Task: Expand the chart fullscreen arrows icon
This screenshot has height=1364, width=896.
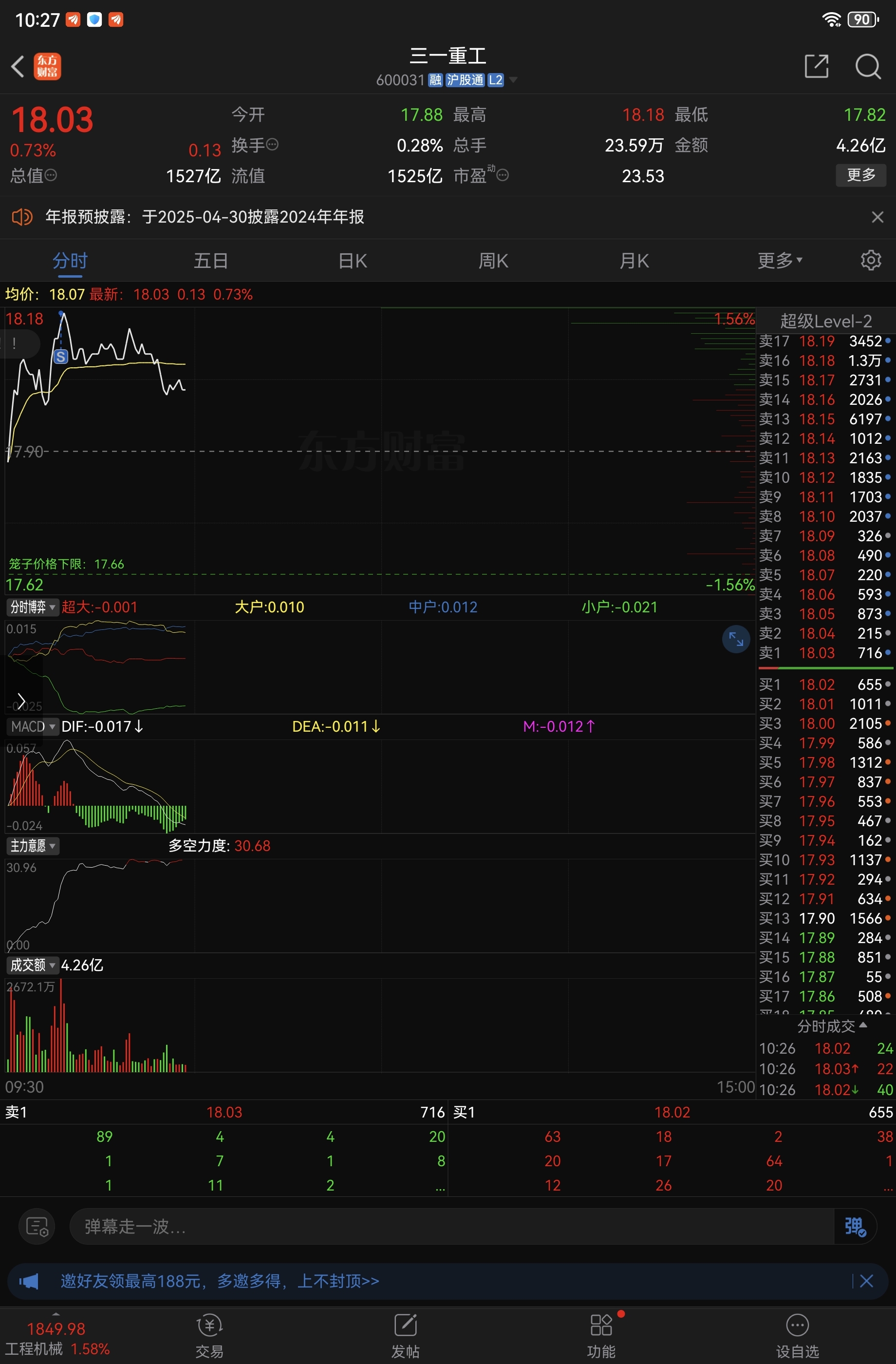Action: click(736, 639)
